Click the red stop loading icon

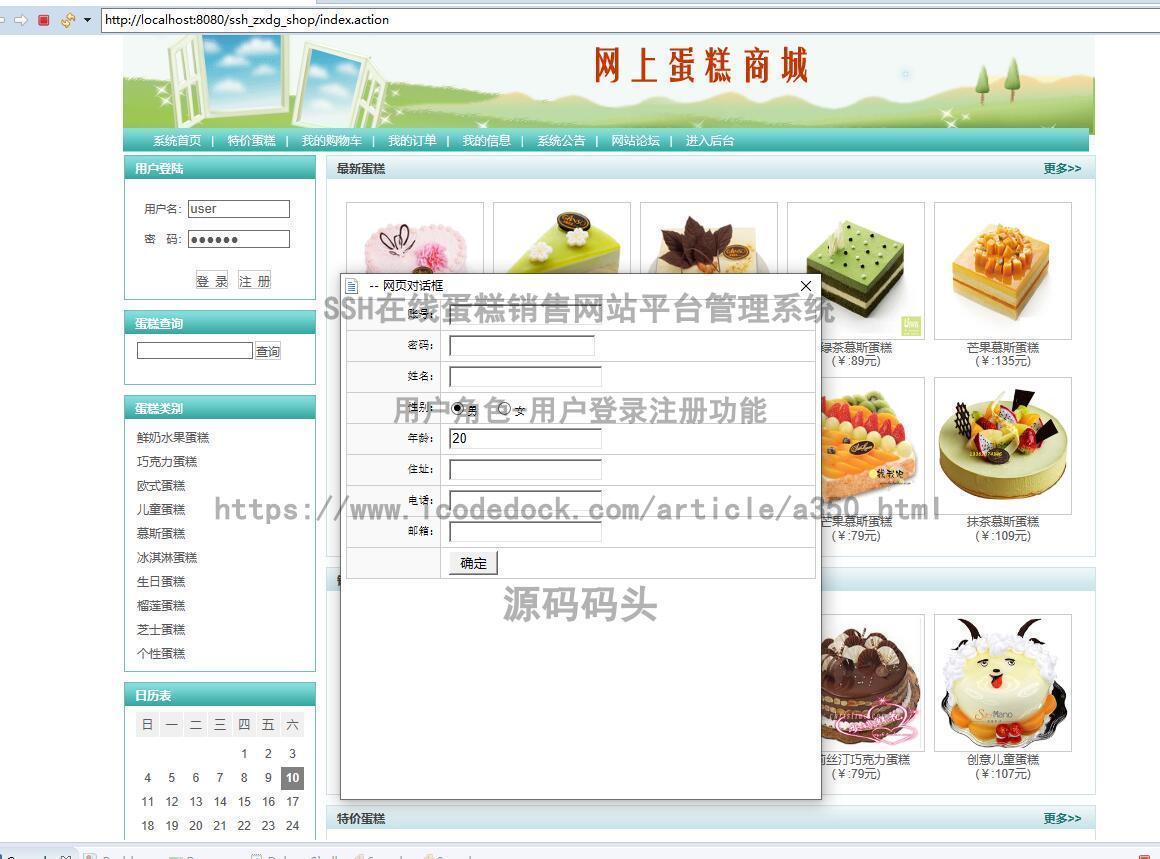44,20
